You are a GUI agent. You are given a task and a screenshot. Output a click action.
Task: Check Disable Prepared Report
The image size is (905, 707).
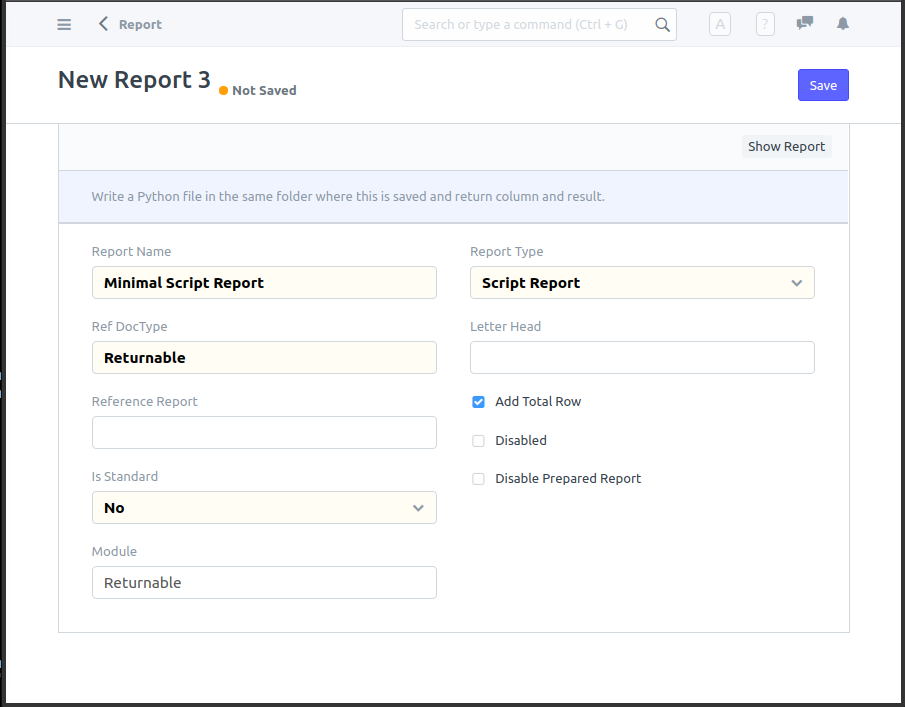(478, 478)
